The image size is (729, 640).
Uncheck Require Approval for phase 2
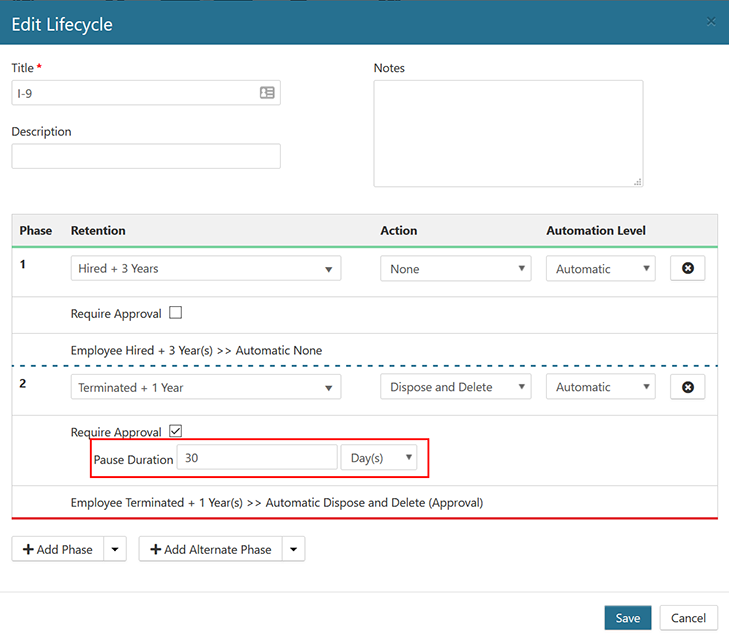[176, 431]
